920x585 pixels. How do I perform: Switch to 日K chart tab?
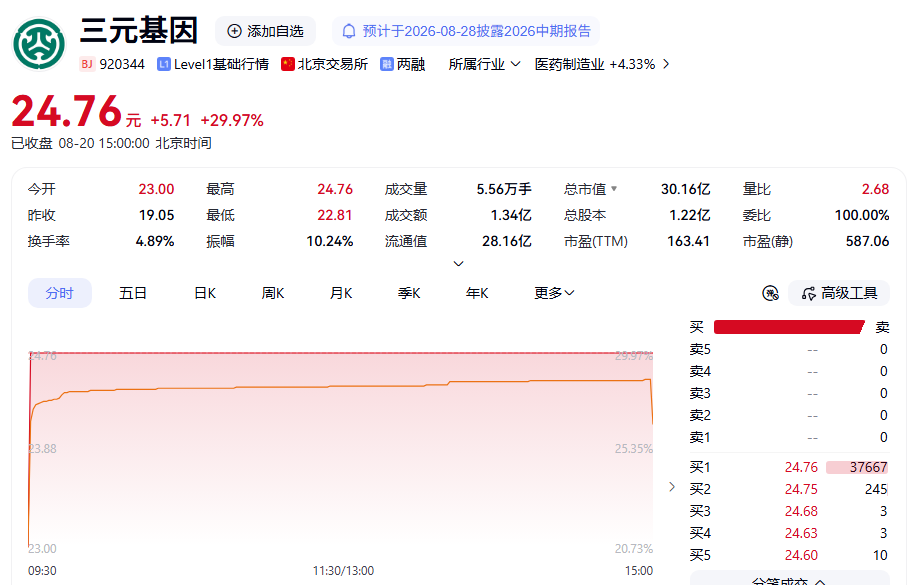pos(205,293)
